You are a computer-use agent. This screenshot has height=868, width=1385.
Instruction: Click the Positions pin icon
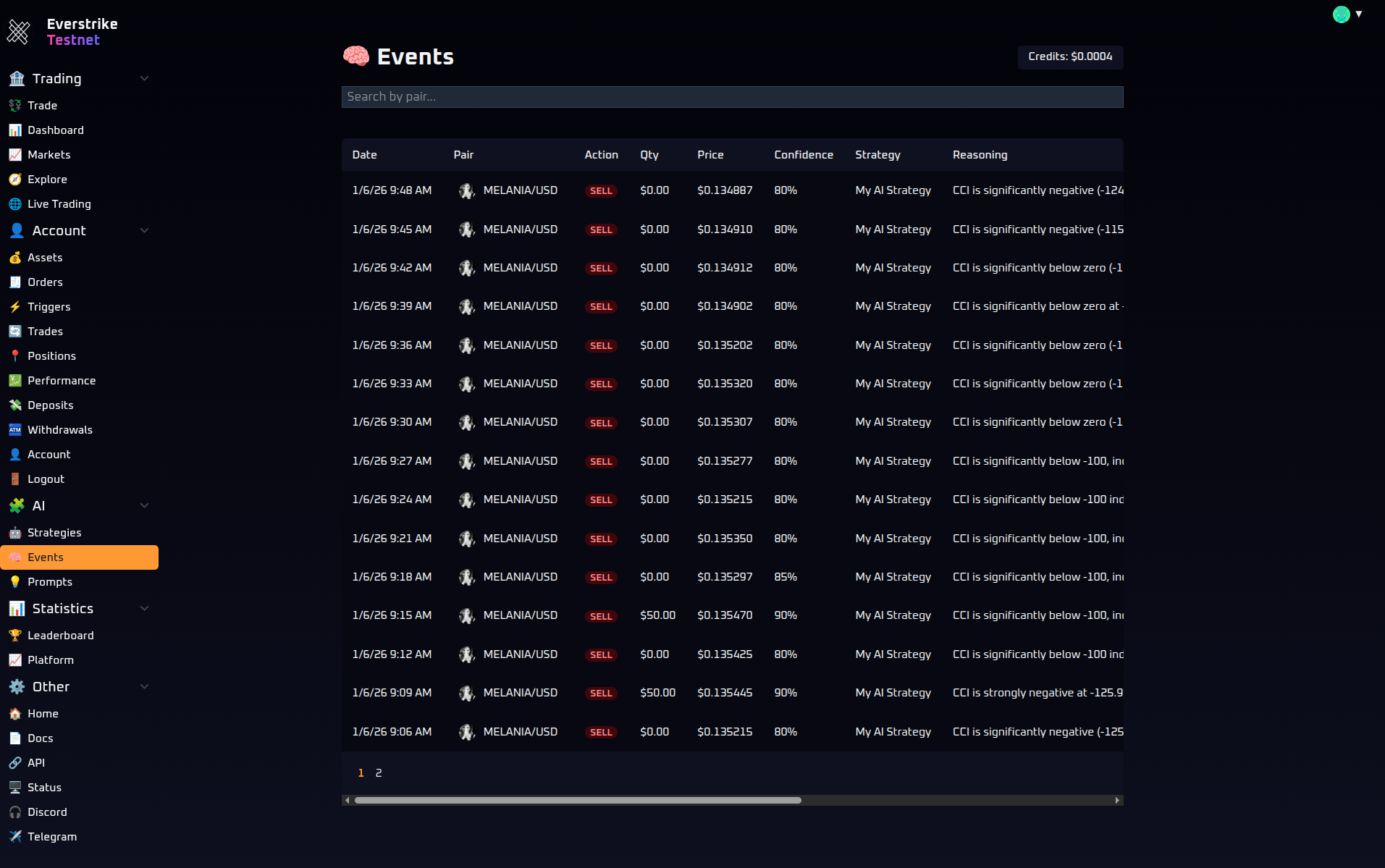15,356
